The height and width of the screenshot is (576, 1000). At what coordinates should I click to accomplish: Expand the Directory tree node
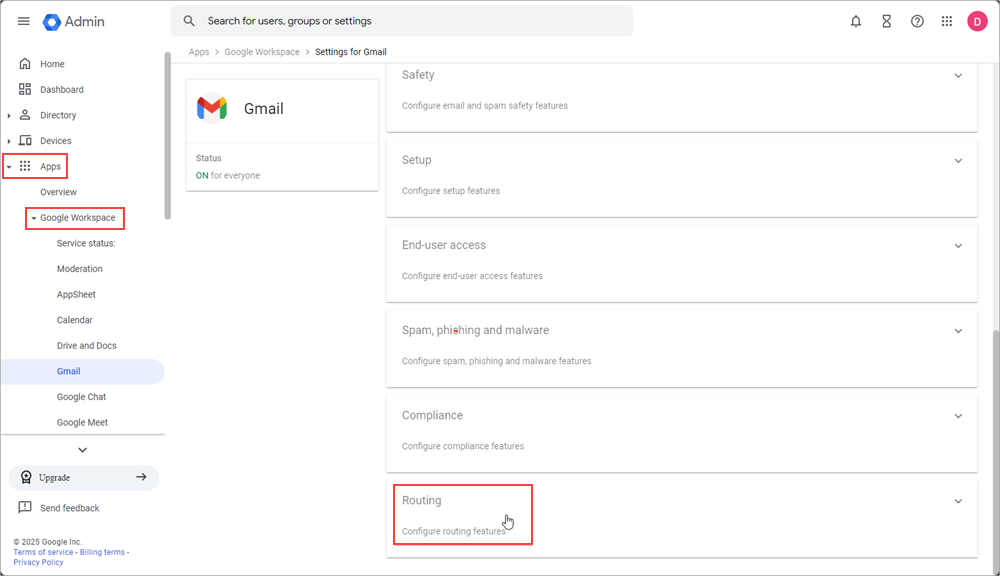pos(9,116)
